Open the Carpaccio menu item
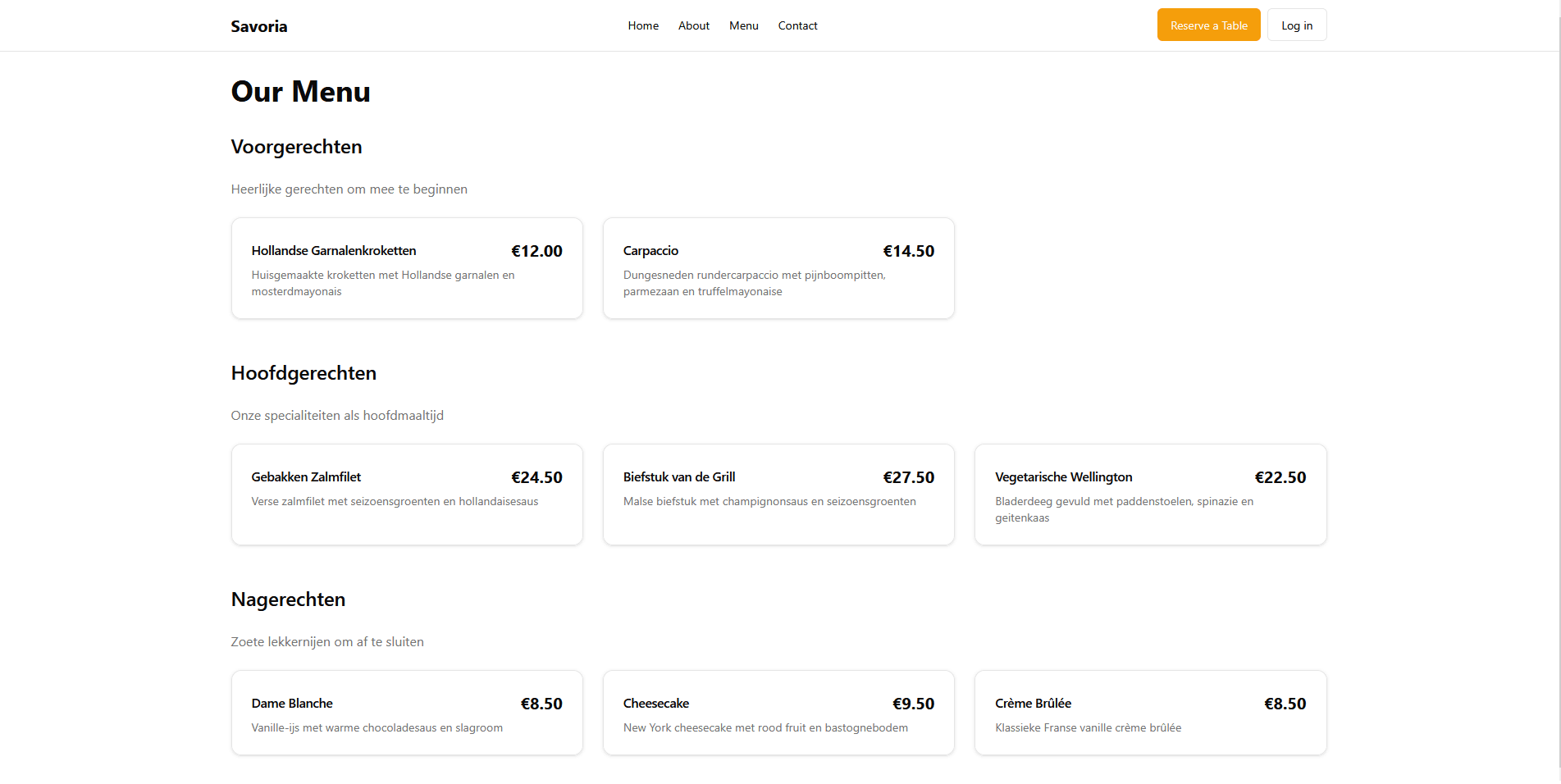The width and height of the screenshot is (1561, 784). [x=778, y=268]
